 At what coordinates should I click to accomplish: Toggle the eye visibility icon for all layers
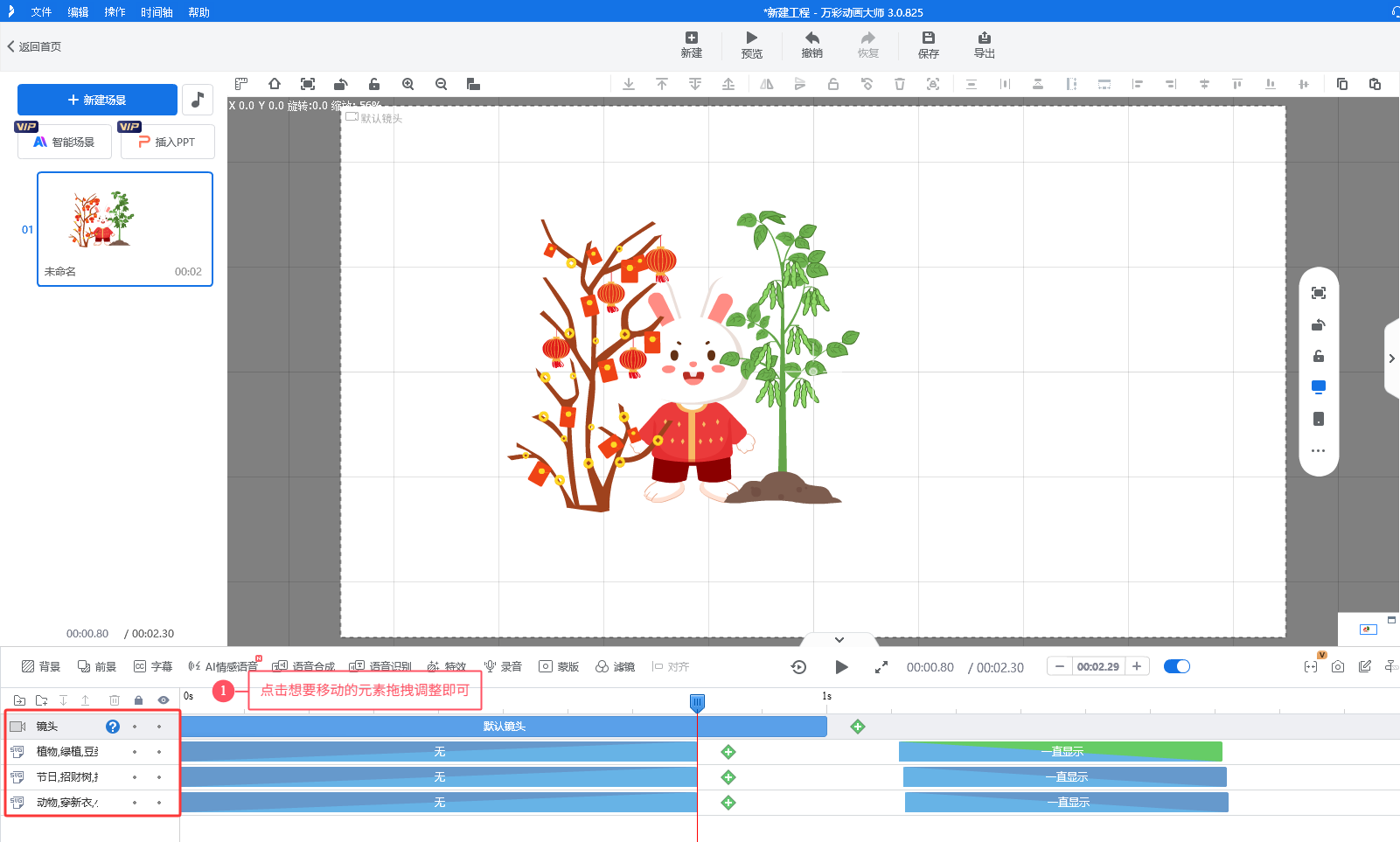164,700
